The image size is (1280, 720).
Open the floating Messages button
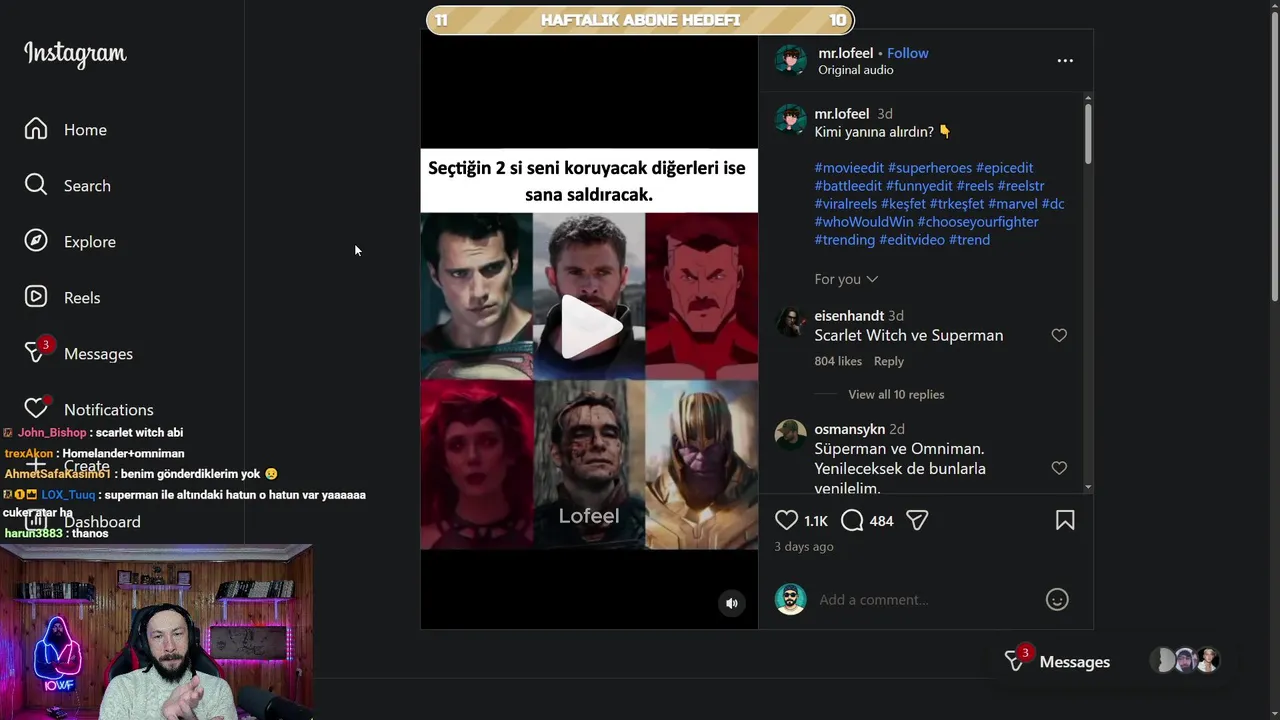pos(1058,661)
